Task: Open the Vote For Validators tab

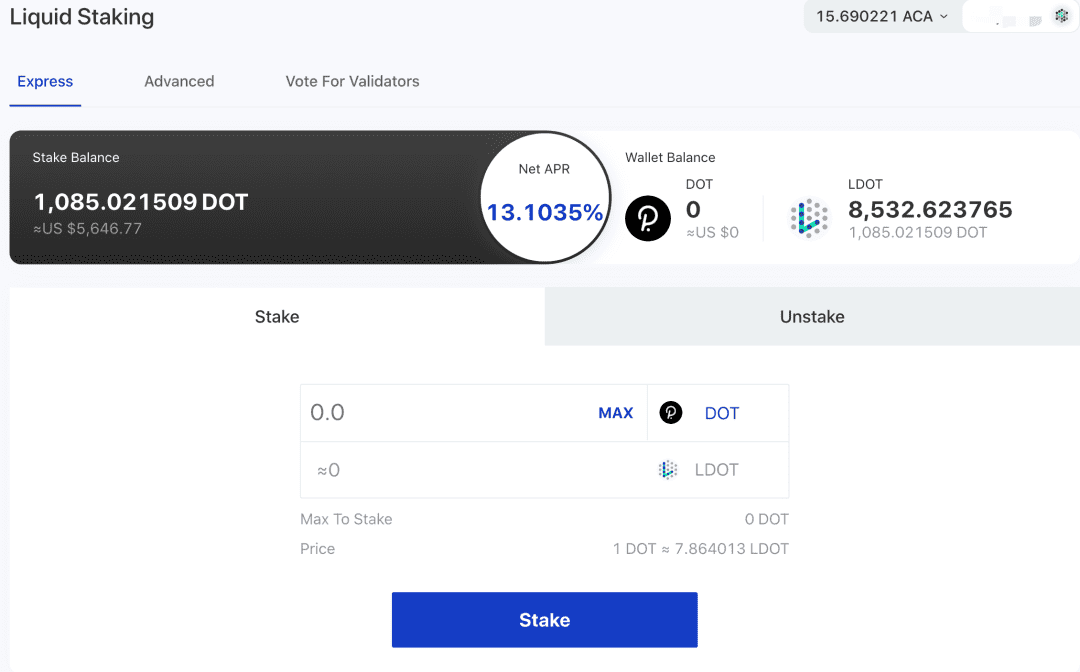Action: [352, 81]
